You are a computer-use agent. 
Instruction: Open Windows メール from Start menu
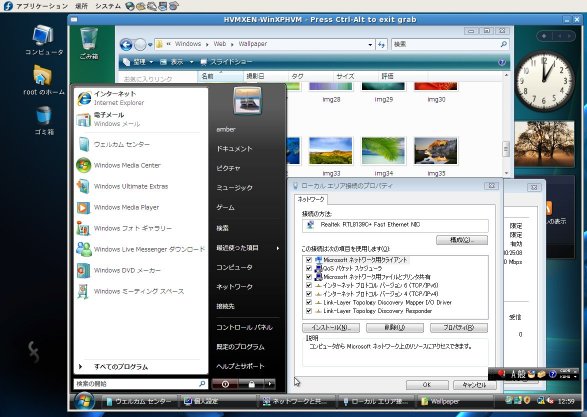click(140, 119)
